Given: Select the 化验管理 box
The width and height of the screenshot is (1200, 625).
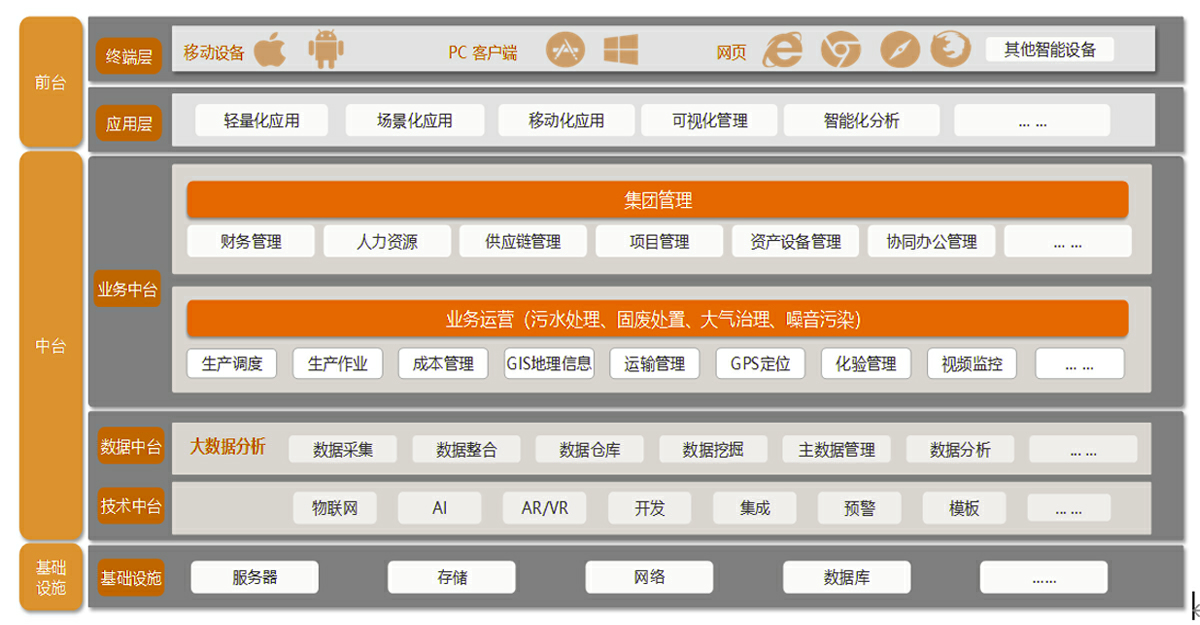Looking at the screenshot, I should (866, 363).
